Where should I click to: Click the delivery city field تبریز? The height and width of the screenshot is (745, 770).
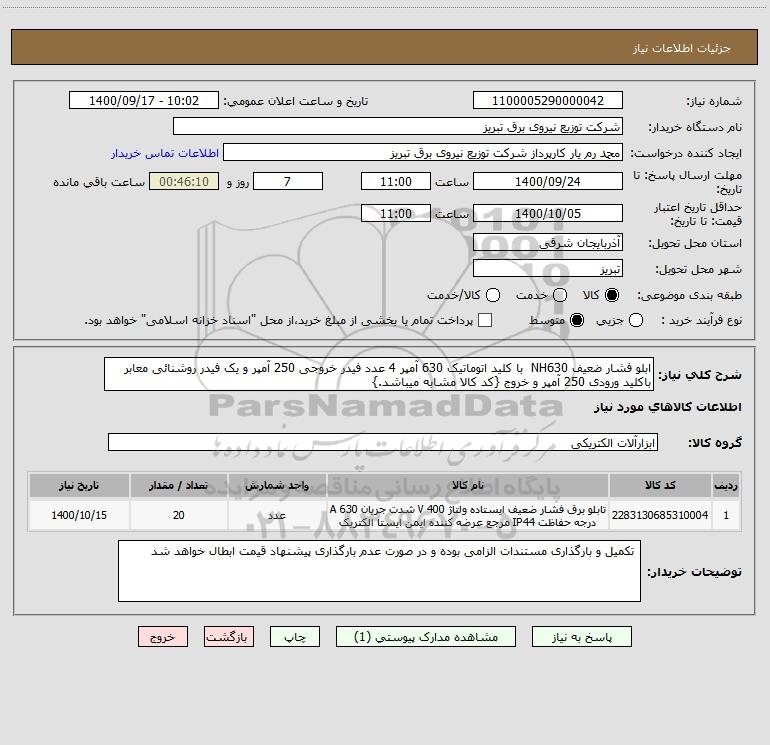tap(548, 269)
